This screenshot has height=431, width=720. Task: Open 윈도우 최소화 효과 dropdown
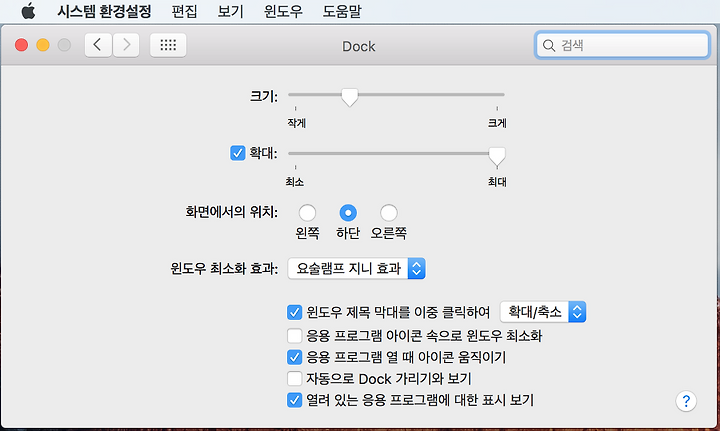tap(356, 269)
